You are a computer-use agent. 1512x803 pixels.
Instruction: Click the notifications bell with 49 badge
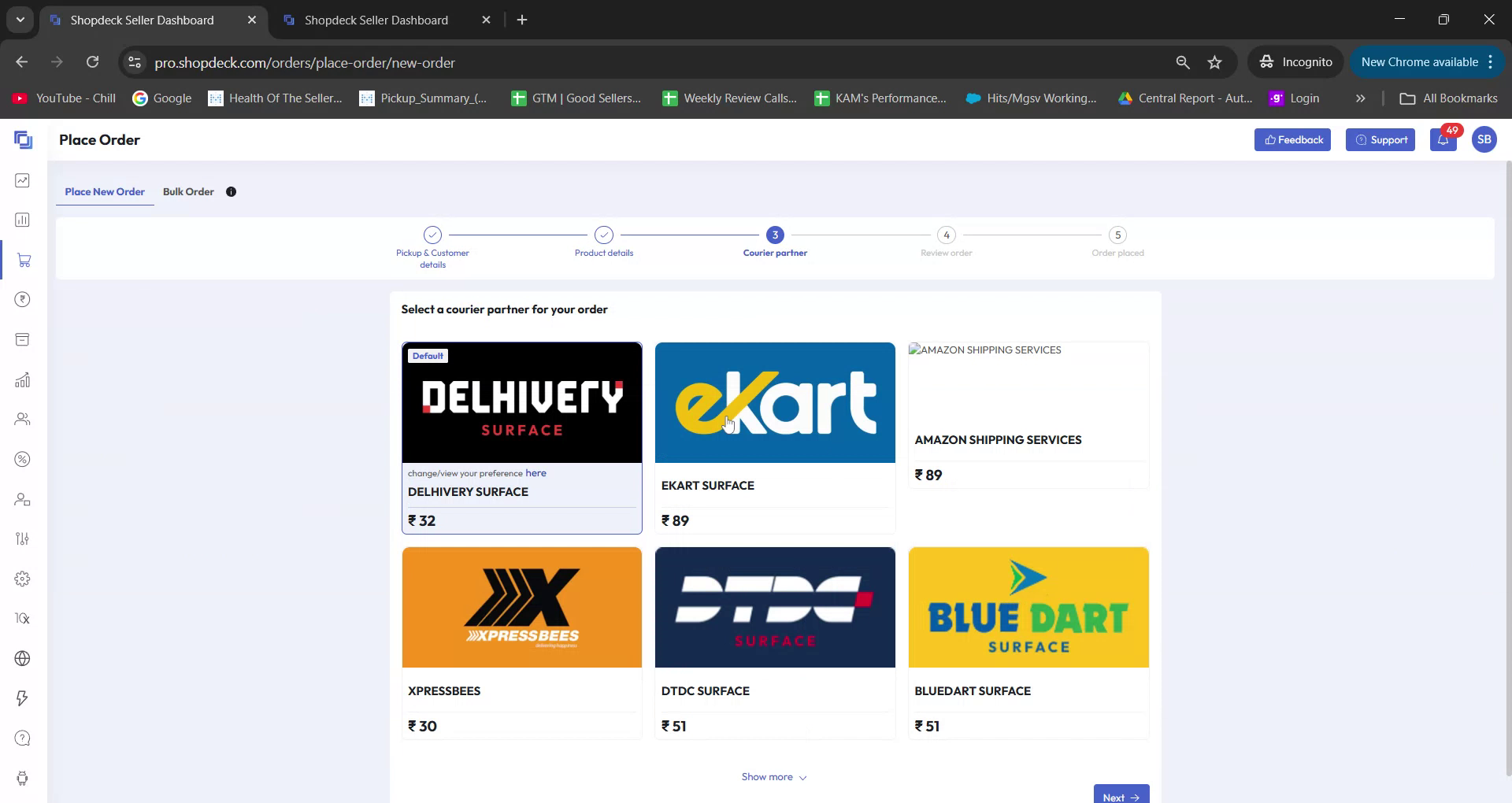point(1443,140)
